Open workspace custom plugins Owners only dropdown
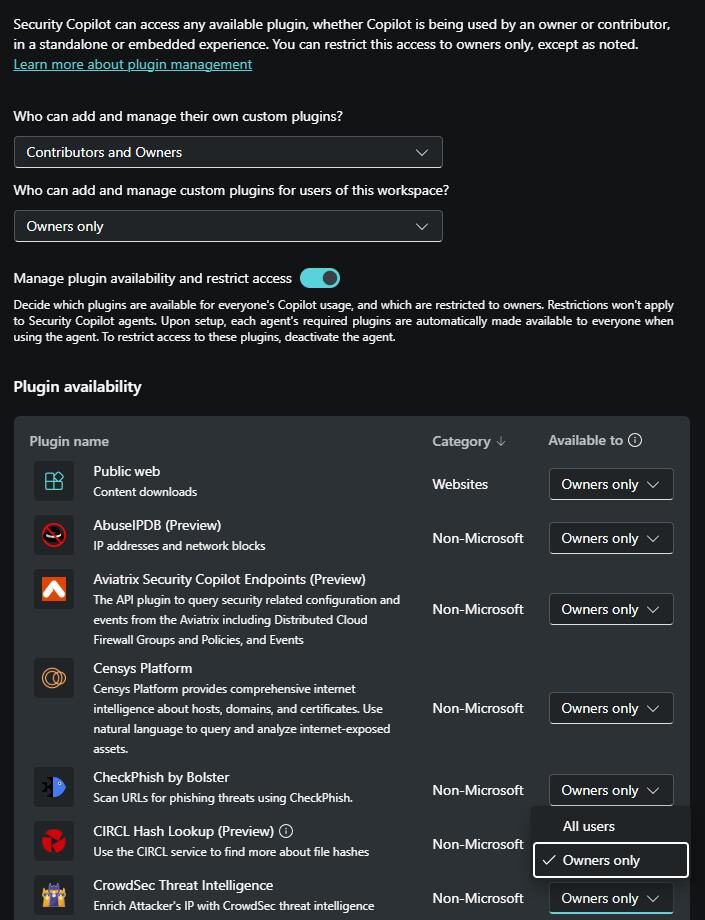The width and height of the screenshot is (705, 920). click(x=228, y=226)
